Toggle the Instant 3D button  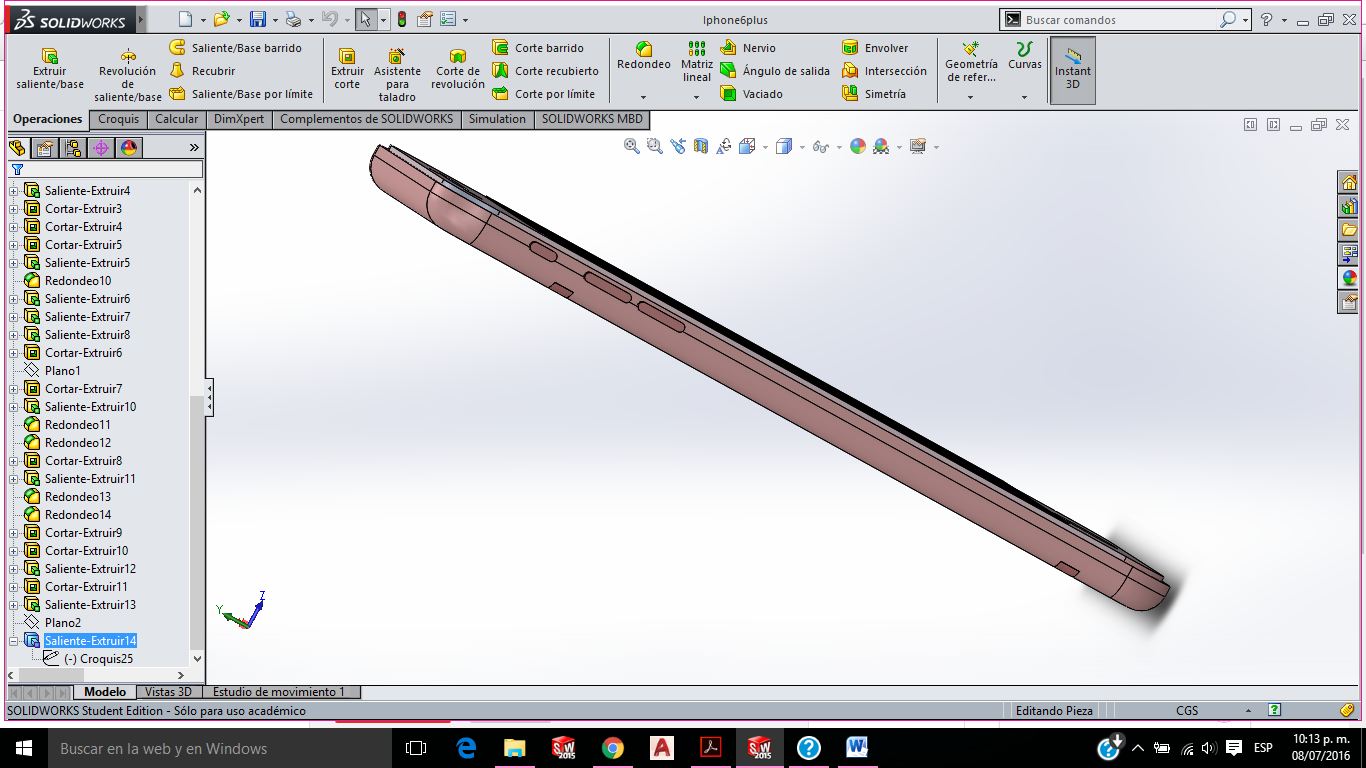pyautogui.click(x=1073, y=71)
